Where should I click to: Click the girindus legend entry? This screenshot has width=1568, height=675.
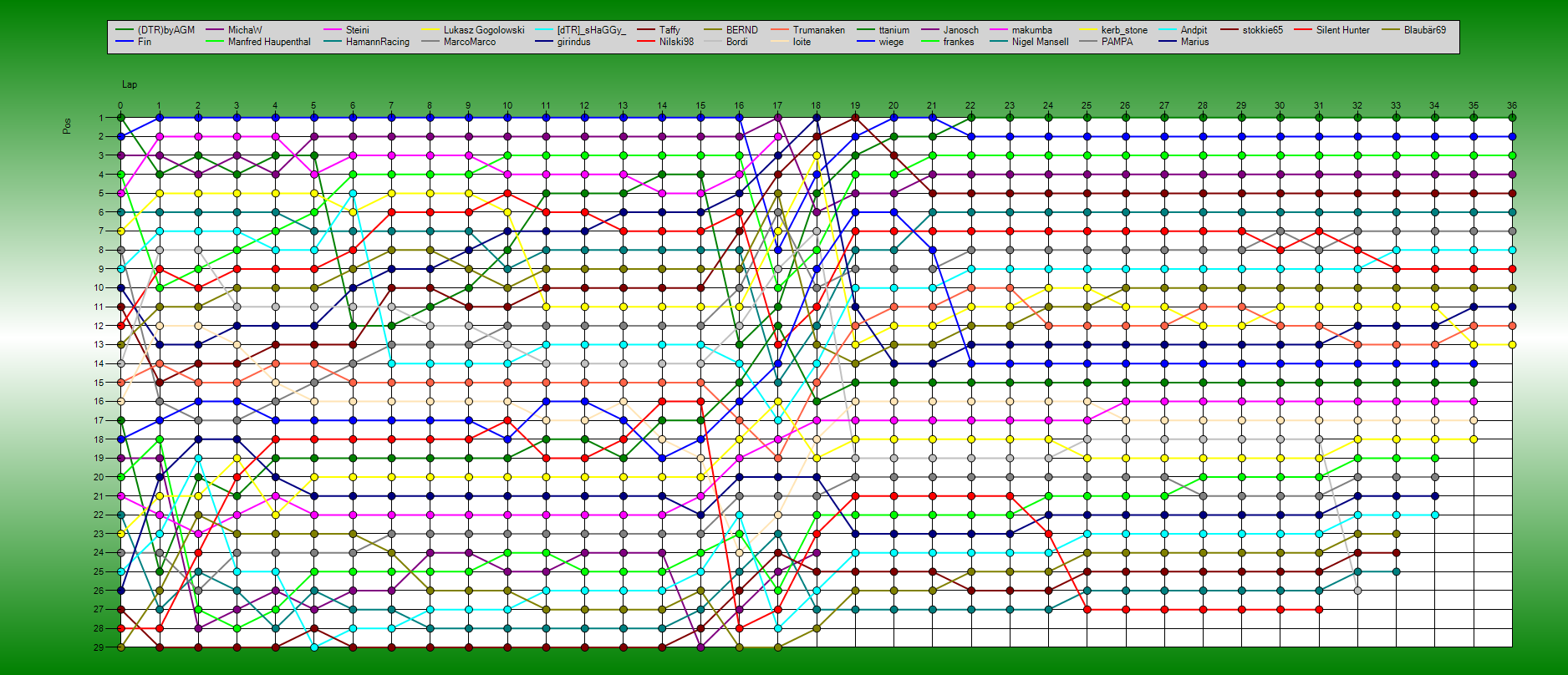[x=573, y=42]
